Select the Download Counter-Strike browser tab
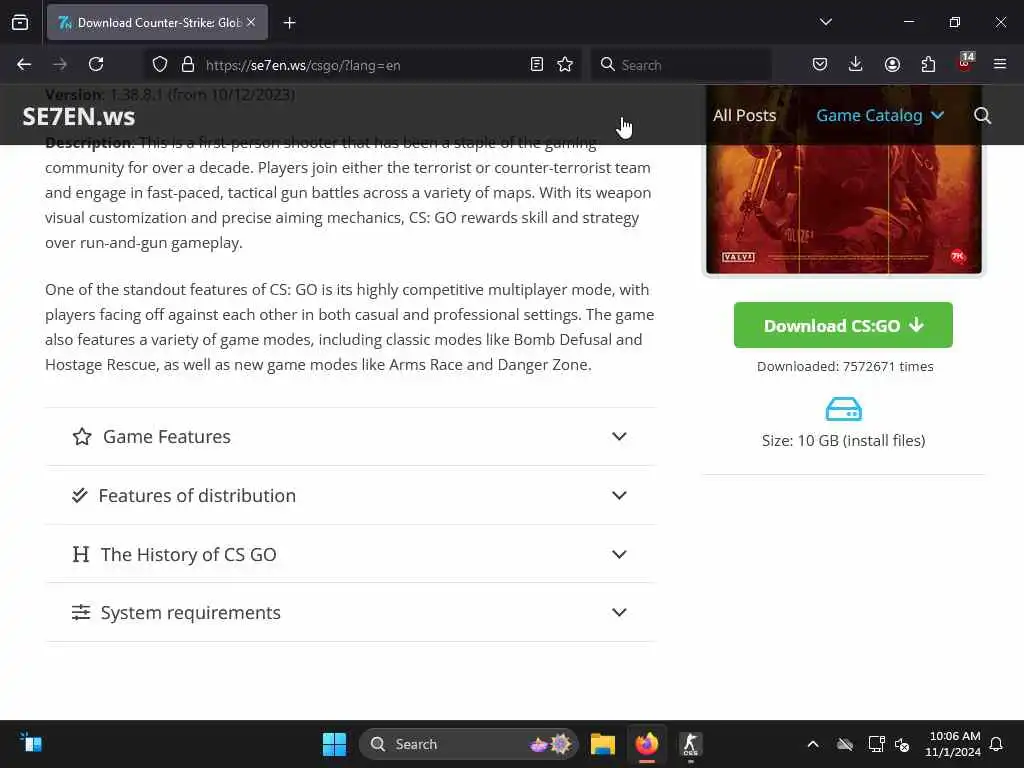The width and height of the screenshot is (1024, 768). (157, 23)
